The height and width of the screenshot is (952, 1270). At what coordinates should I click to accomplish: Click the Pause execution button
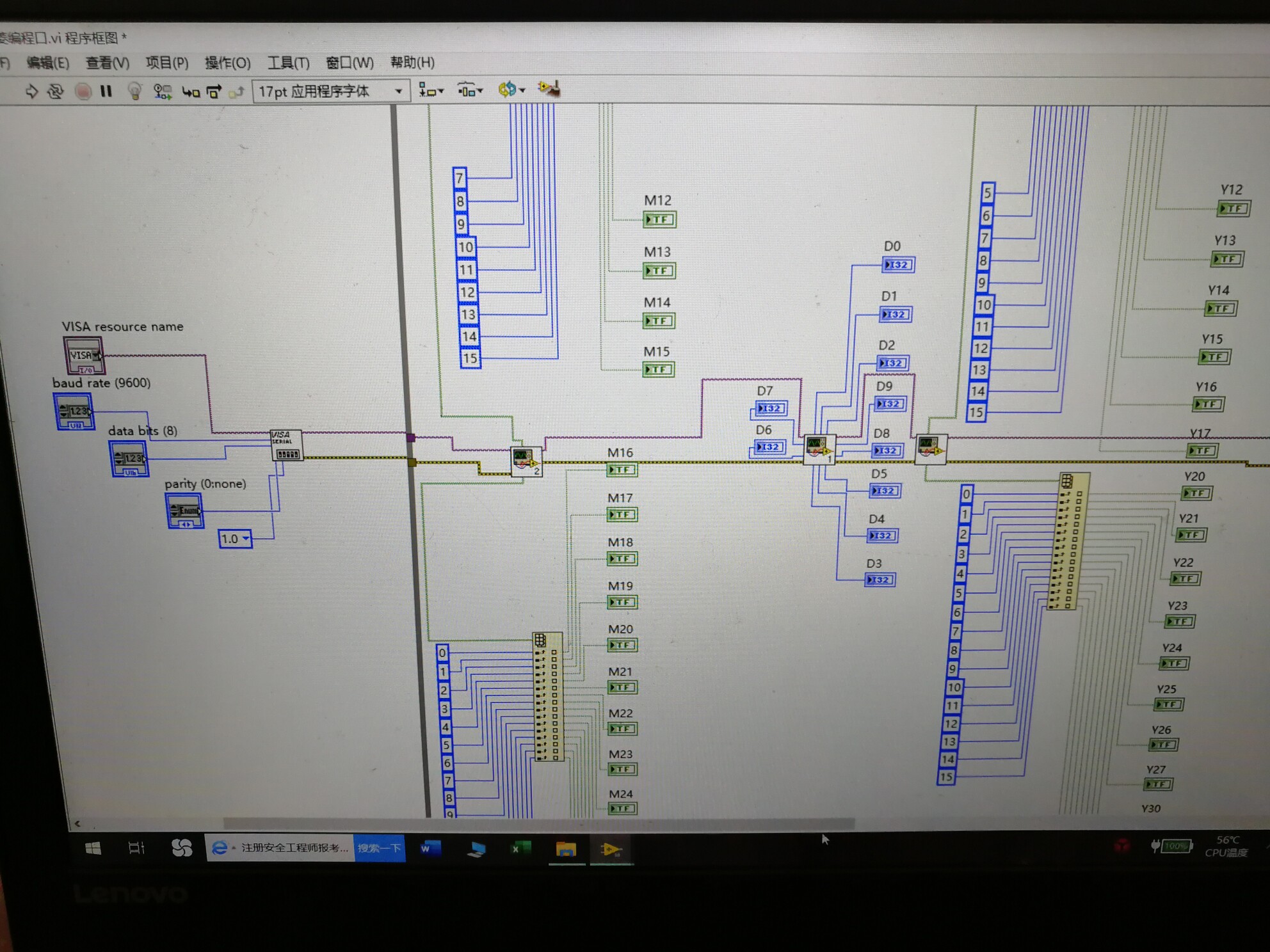coord(106,91)
